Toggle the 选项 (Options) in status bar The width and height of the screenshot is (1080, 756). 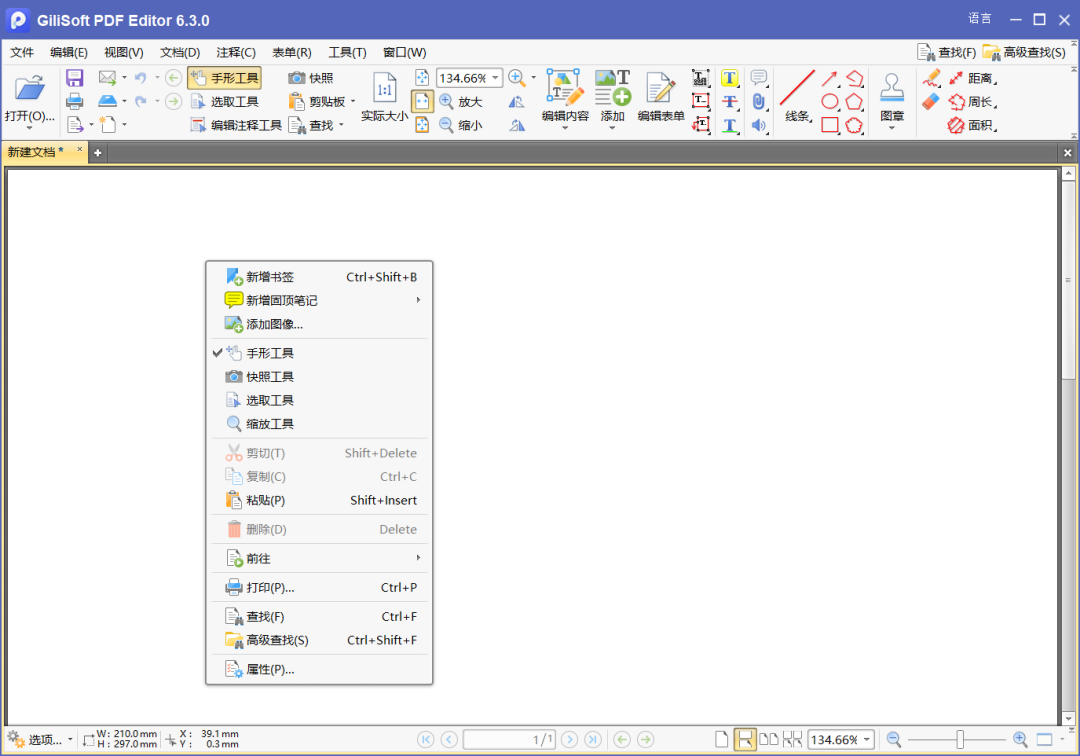(x=40, y=739)
